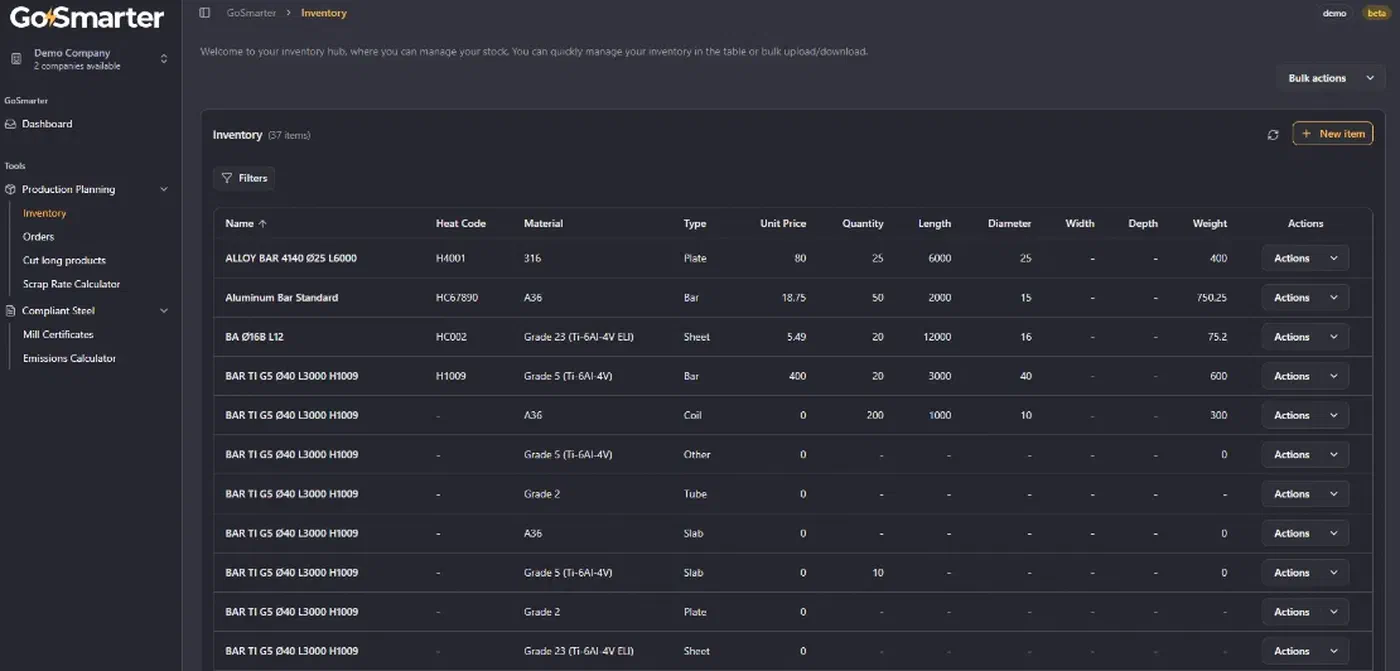This screenshot has height=671, width=1400.
Task: Refresh the inventory table
Action: pos(1273,134)
